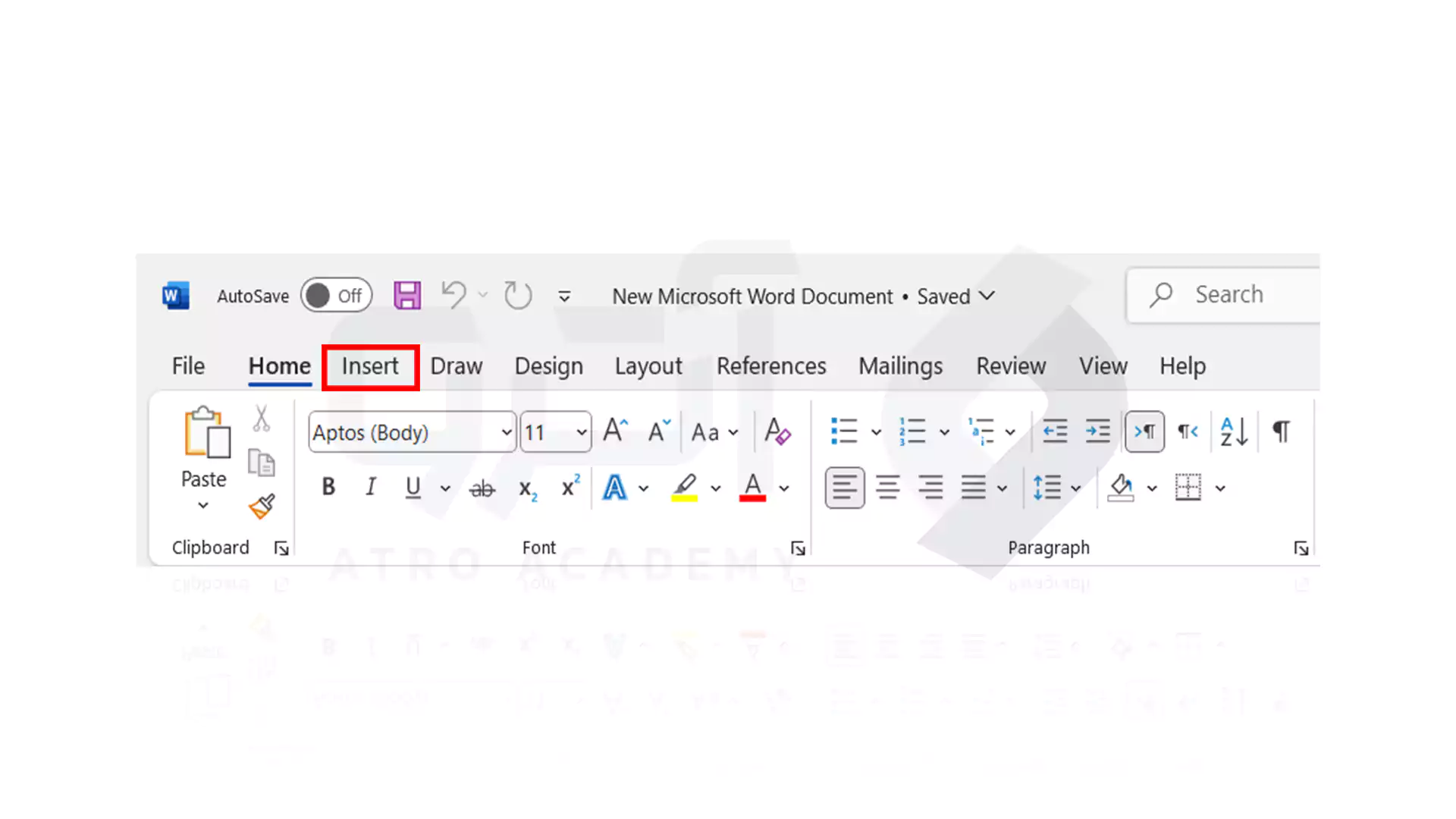Switch to the Design tab

point(549,366)
